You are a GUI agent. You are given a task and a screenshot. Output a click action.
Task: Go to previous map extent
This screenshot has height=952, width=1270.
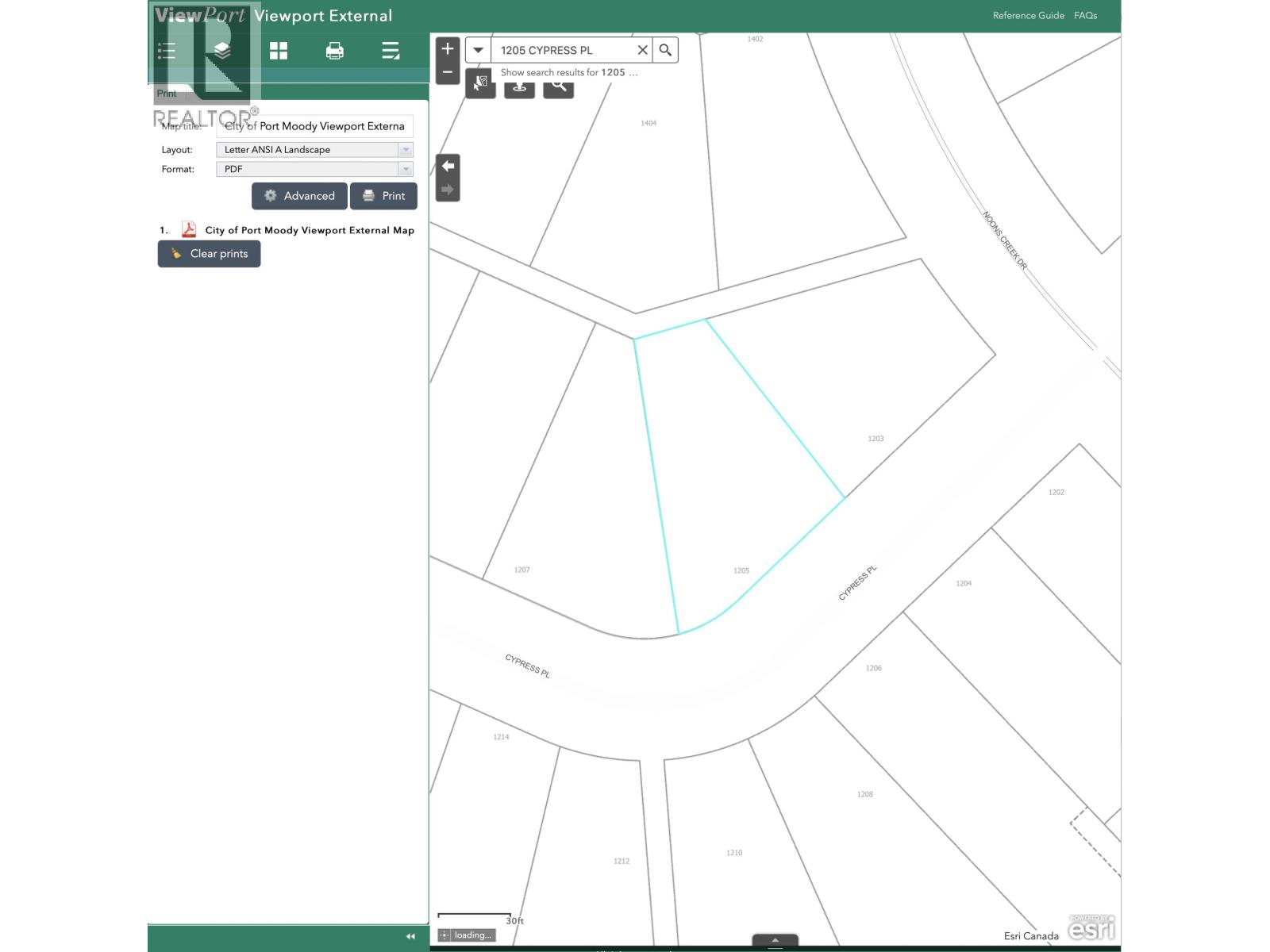(448, 167)
